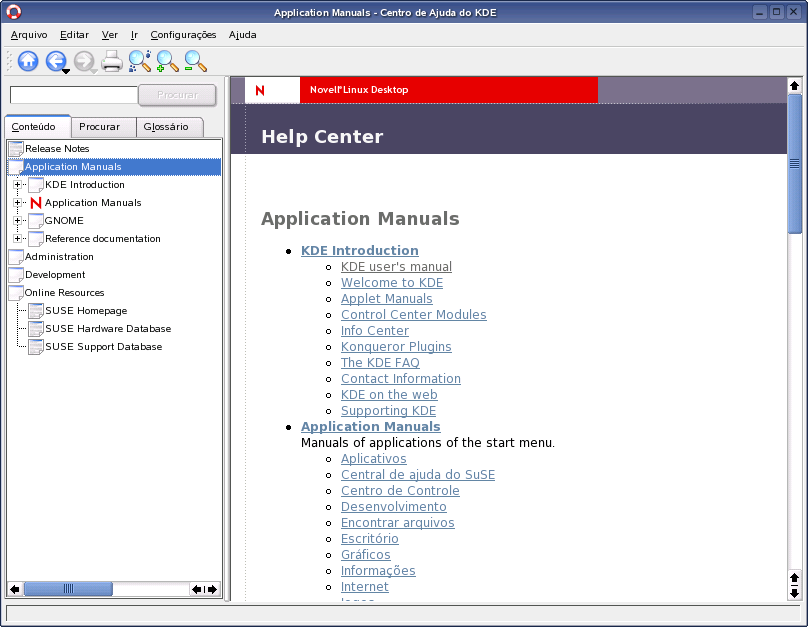Open the Central de ajuda do SuSE link

point(417,475)
